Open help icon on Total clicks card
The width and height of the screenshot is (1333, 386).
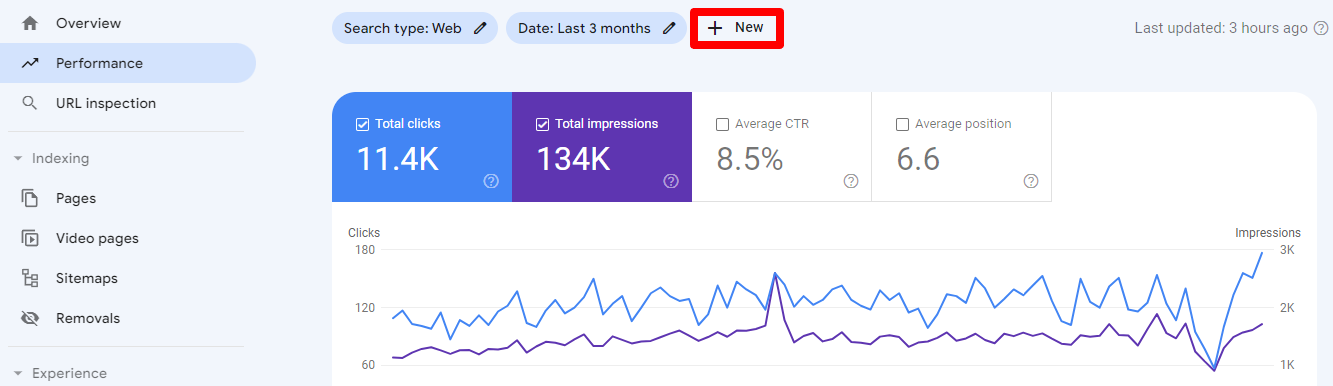point(491,181)
